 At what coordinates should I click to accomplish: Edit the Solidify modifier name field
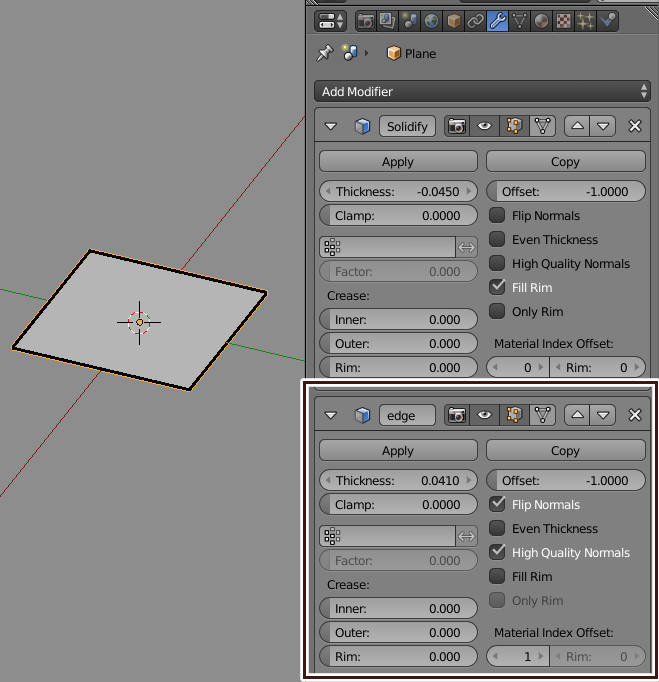click(x=407, y=127)
